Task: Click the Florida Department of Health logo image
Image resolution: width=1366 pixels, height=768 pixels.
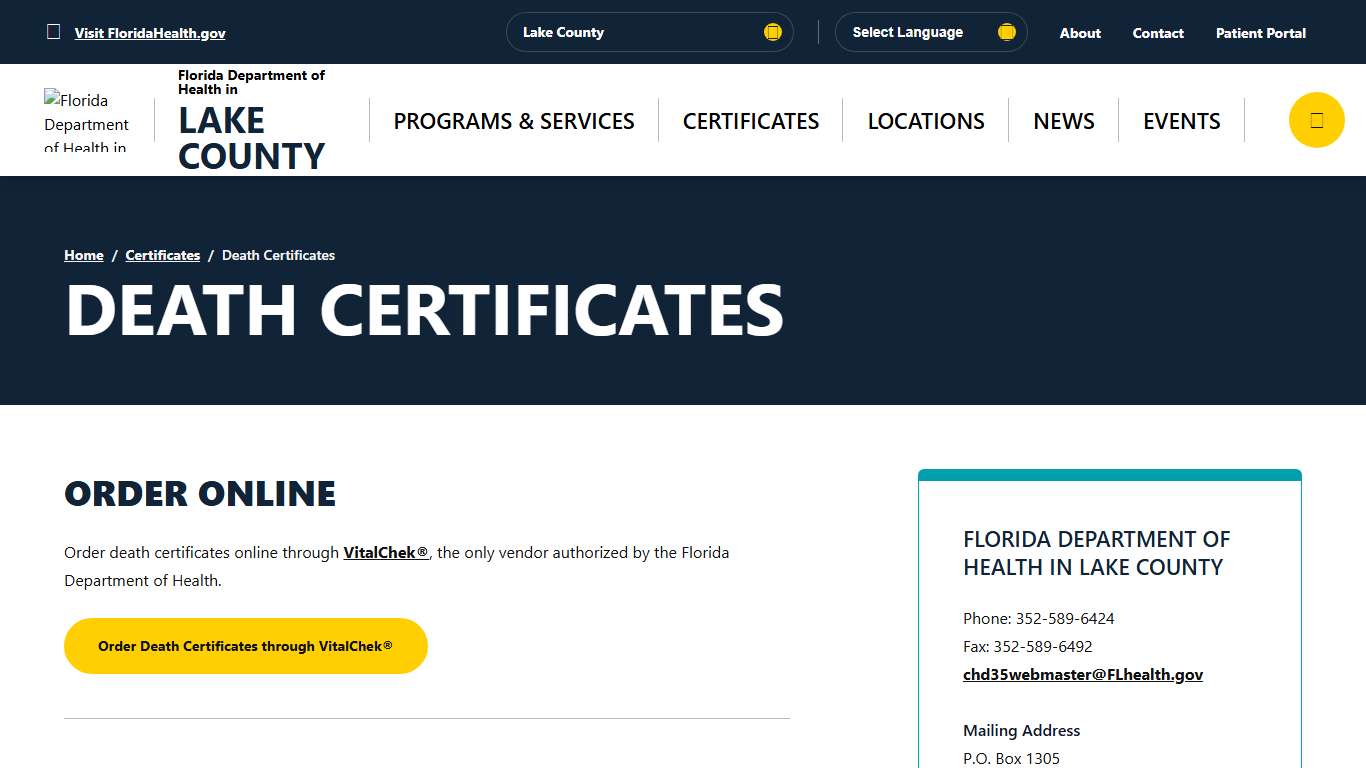Action: tap(88, 119)
